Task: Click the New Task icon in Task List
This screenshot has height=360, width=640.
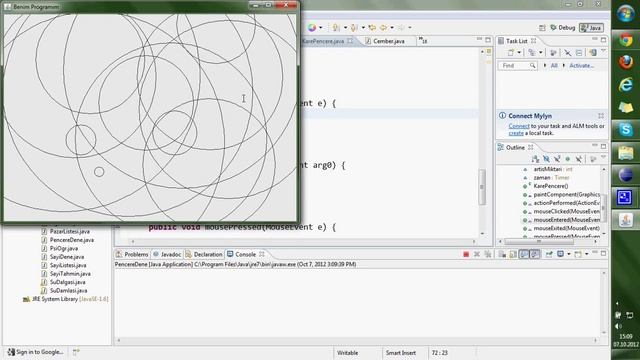Action: coord(511,53)
